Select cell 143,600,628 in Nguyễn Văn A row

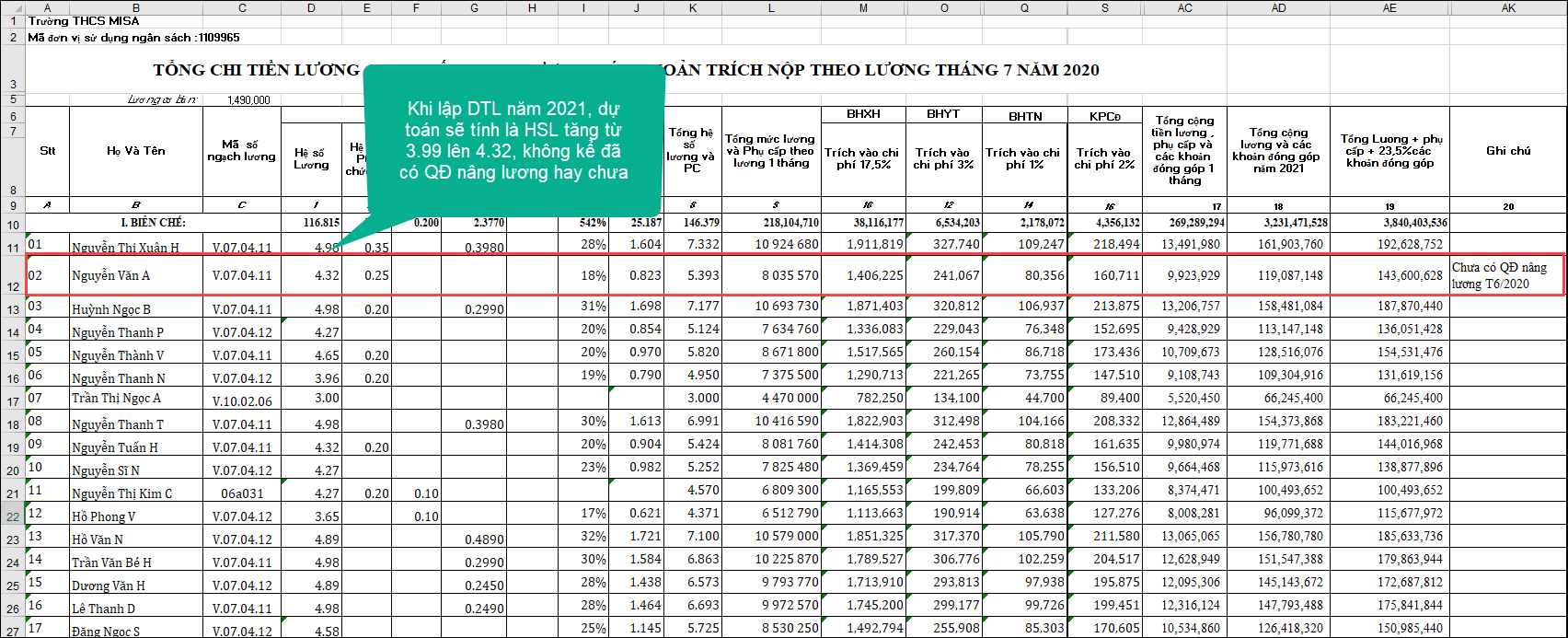[1389, 275]
